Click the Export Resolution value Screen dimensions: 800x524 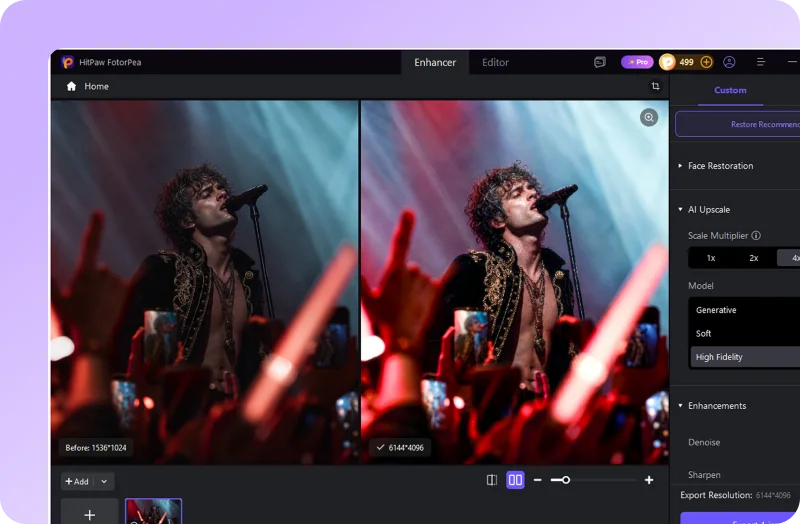click(773, 495)
